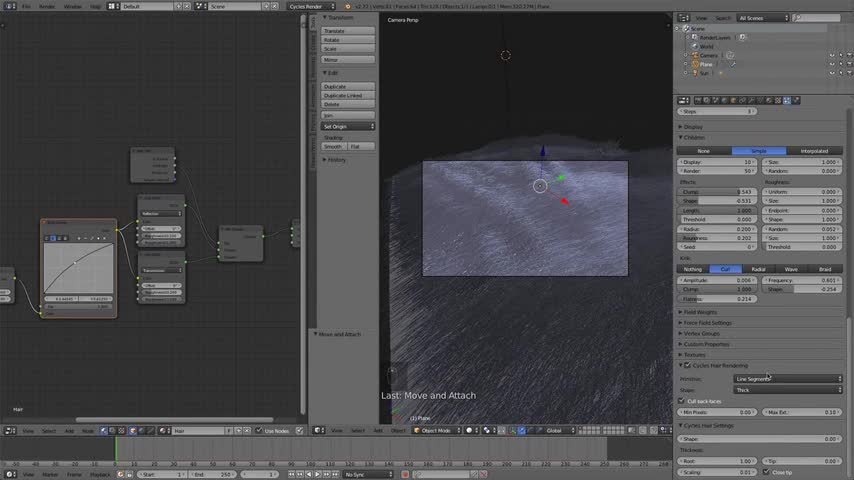Screen dimensions: 854x480
Task: Click Sun lamp icon in Outliner
Action: point(695,72)
